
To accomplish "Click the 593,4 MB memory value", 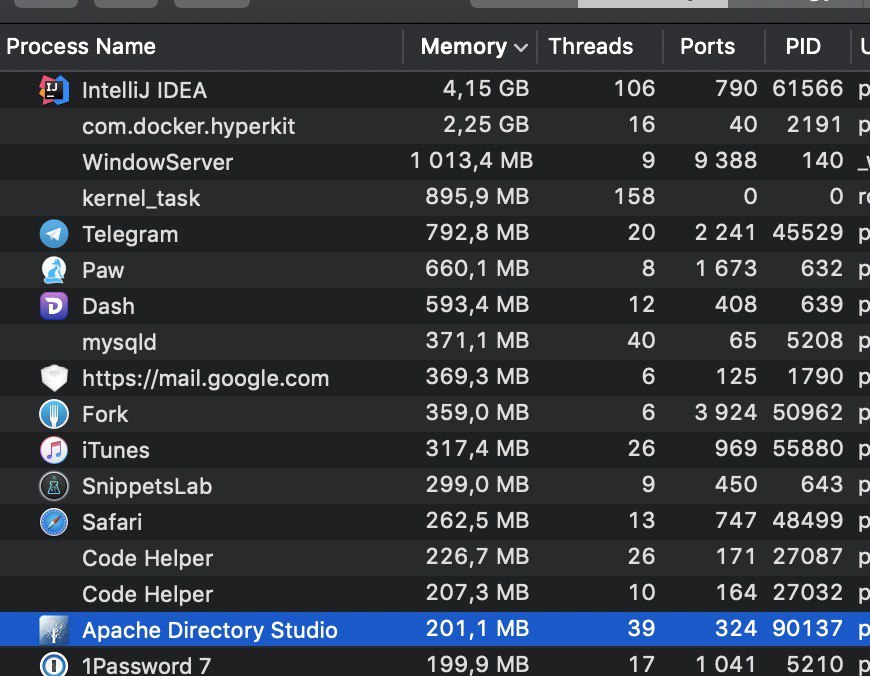I will [x=477, y=305].
